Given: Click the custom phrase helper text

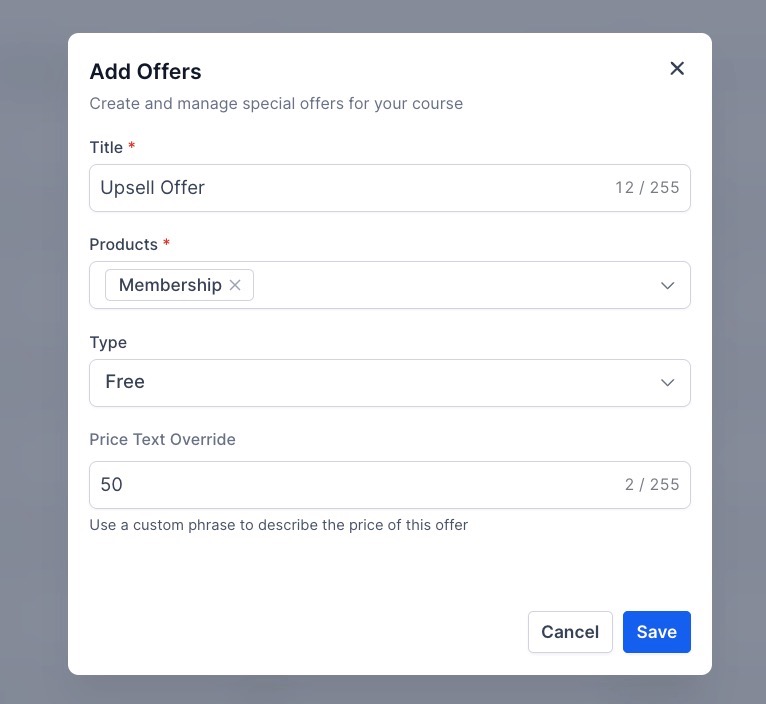Looking at the screenshot, I should pyautogui.click(x=278, y=524).
